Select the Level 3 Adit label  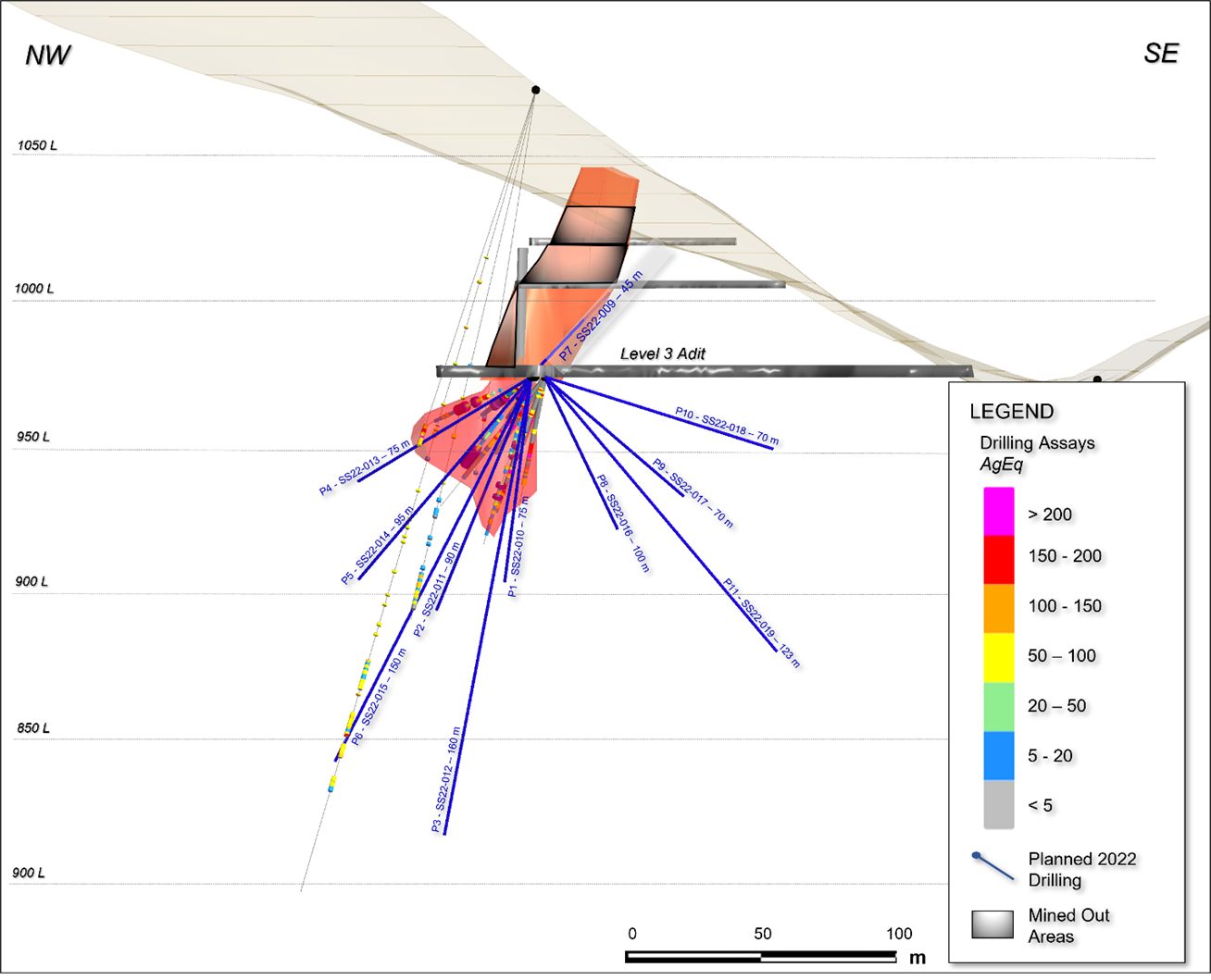coord(663,354)
